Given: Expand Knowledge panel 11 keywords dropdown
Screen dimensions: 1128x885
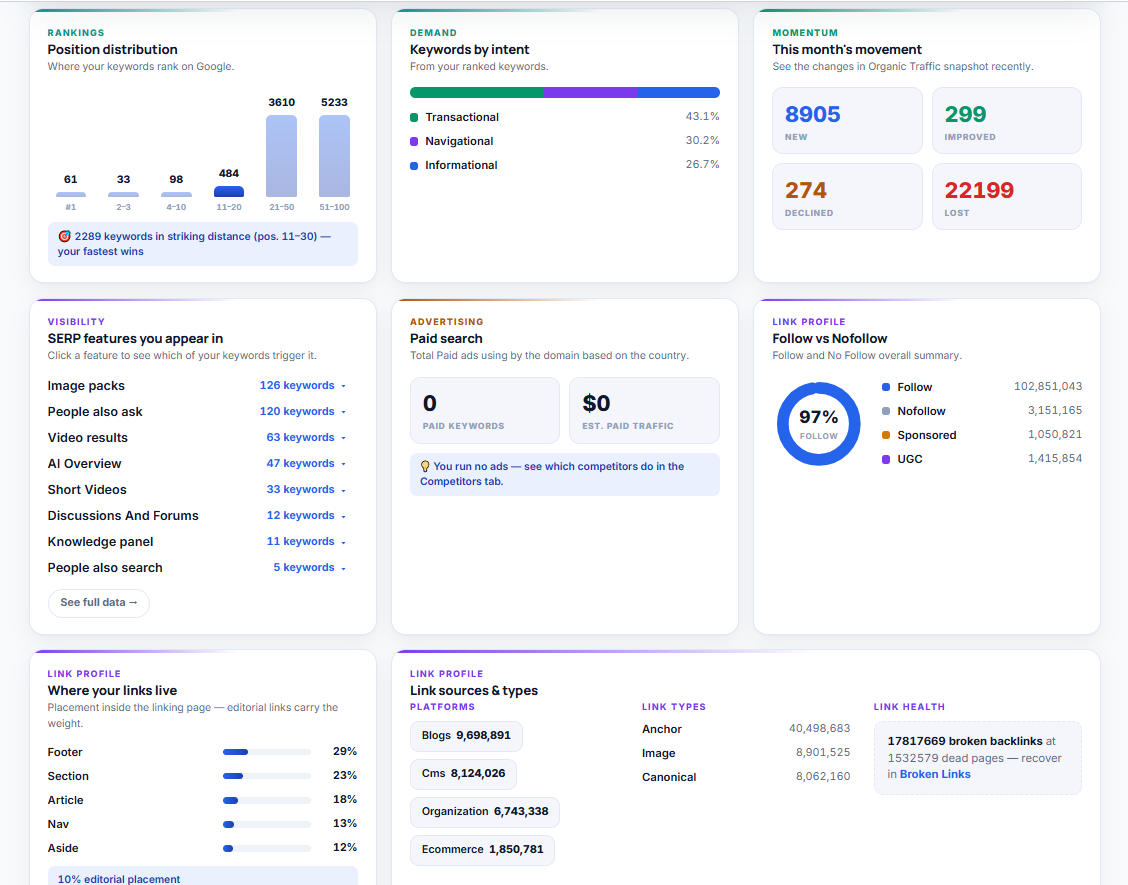Looking at the screenshot, I should point(306,541).
